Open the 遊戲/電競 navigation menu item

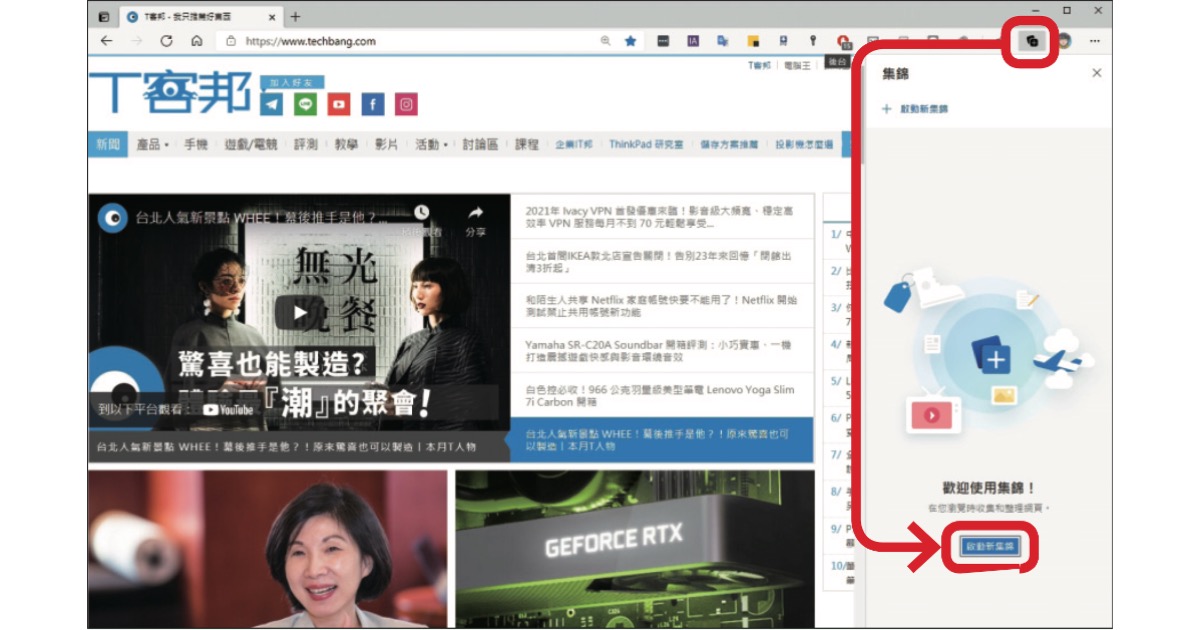pyautogui.click(x=251, y=144)
